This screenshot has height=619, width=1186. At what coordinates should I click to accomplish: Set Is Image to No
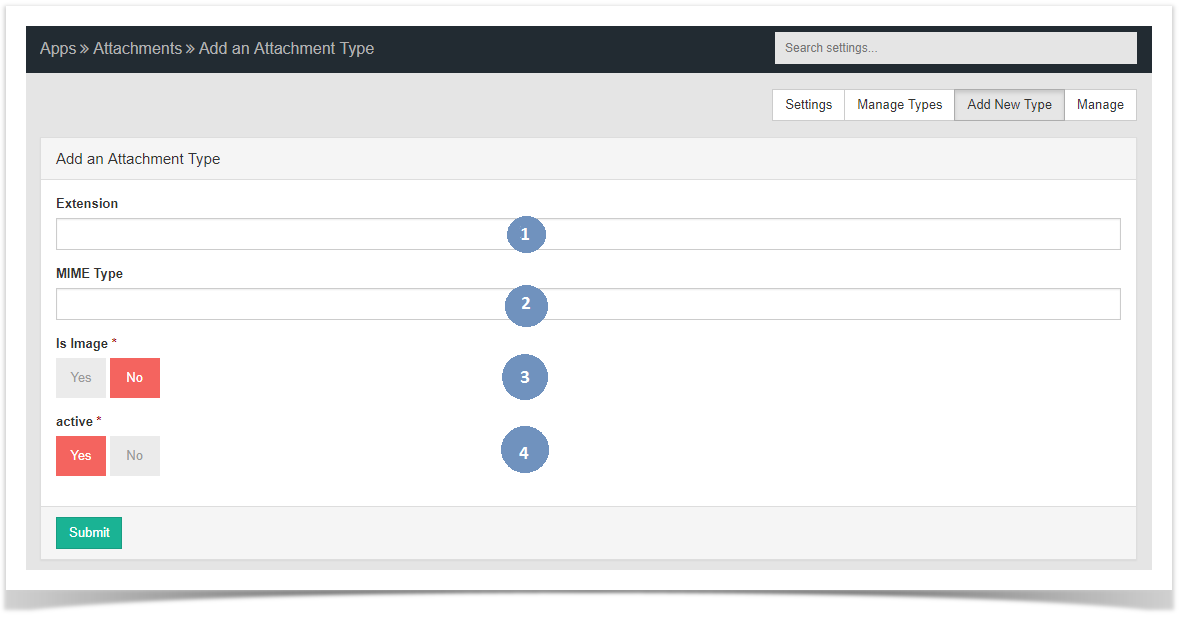tap(135, 378)
